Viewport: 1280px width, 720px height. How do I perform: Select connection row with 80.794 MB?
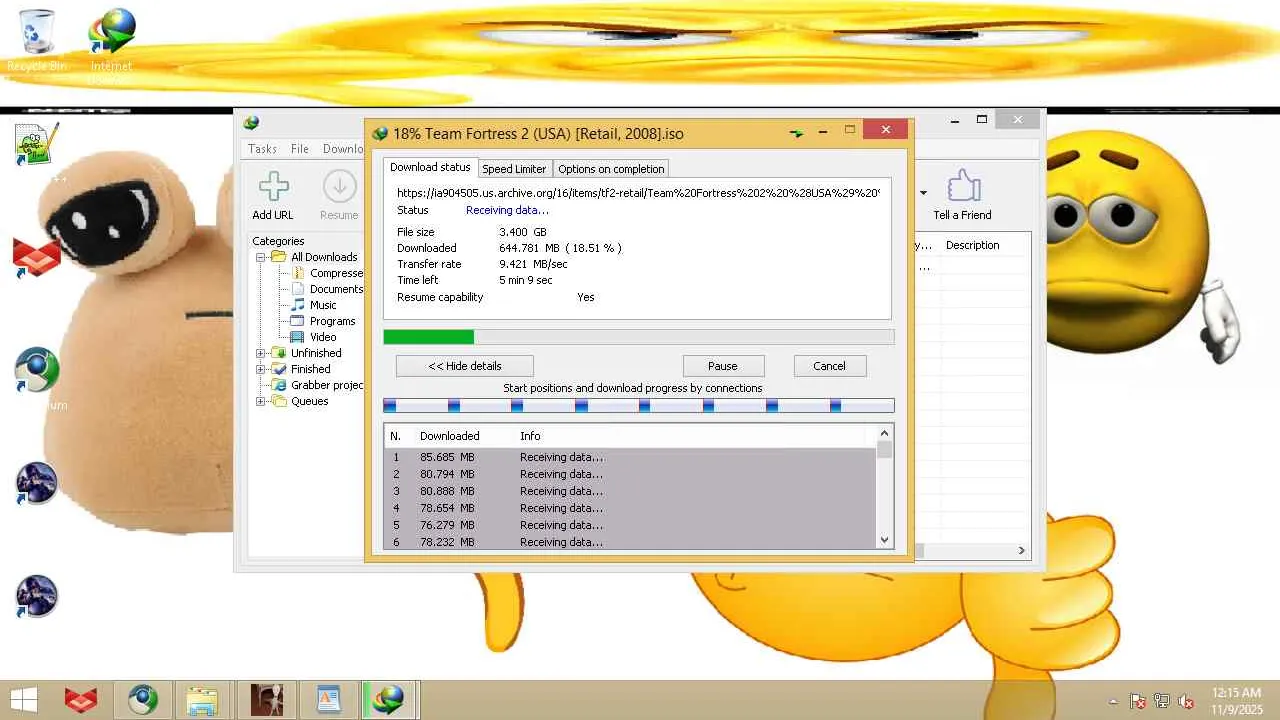click(630, 474)
